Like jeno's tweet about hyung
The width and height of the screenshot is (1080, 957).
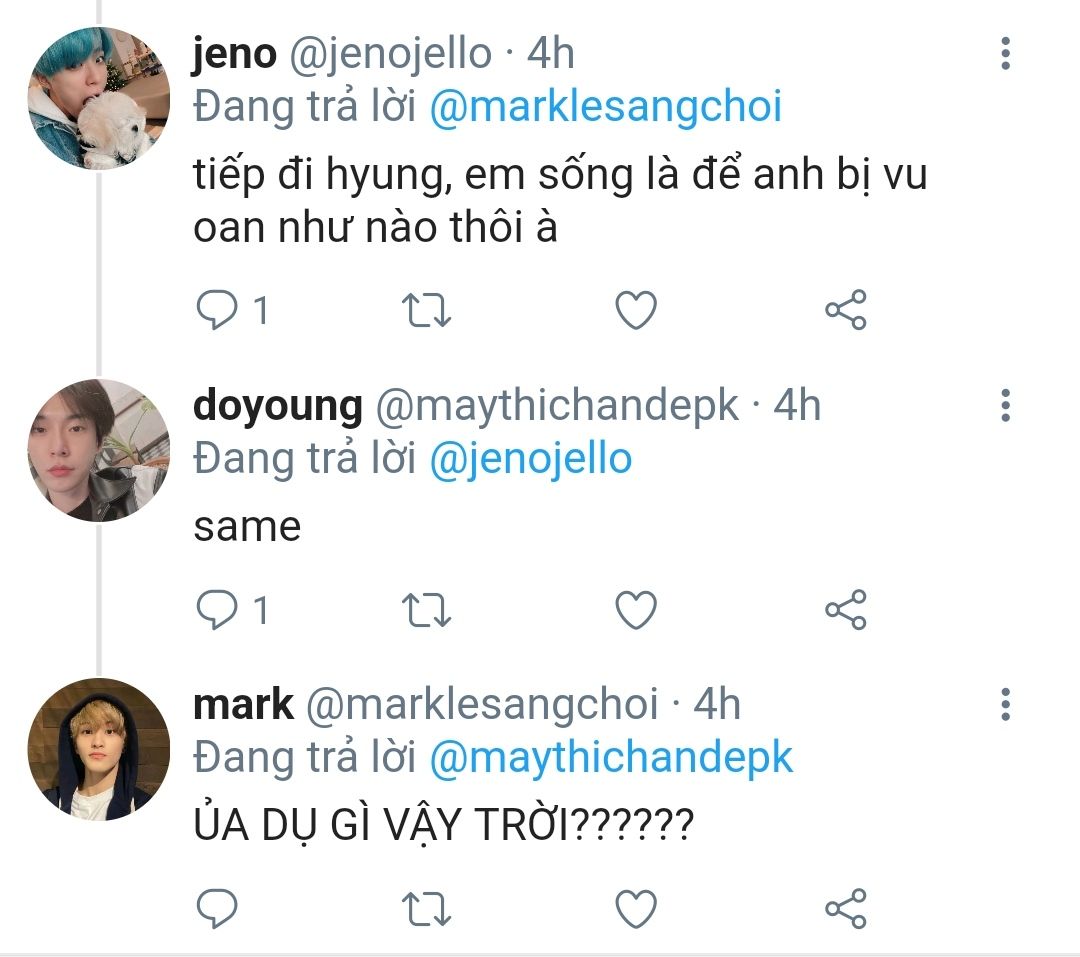[635, 311]
